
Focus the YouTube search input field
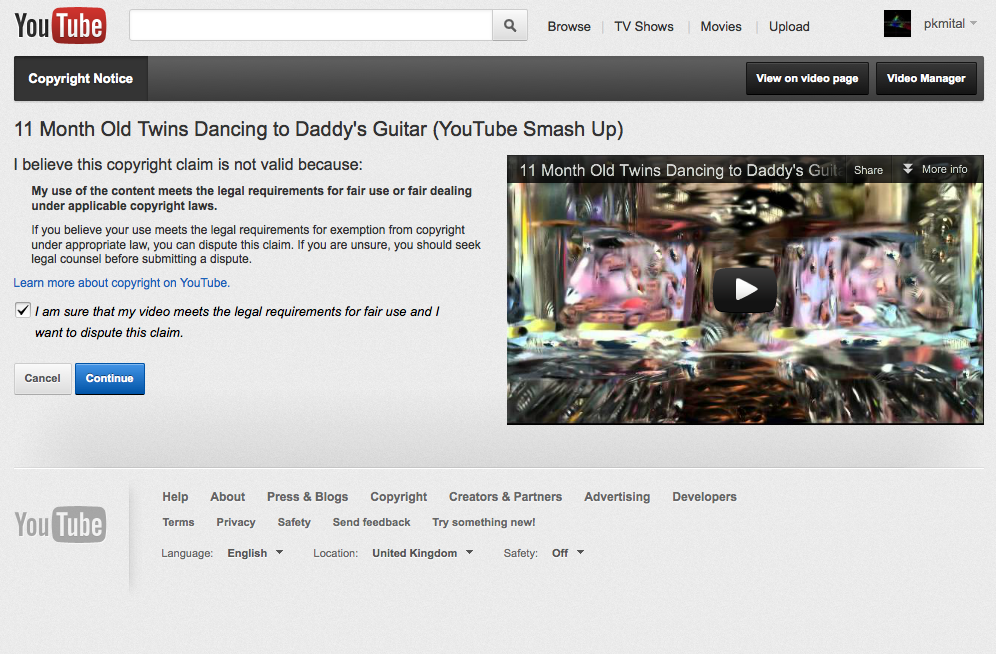(311, 26)
